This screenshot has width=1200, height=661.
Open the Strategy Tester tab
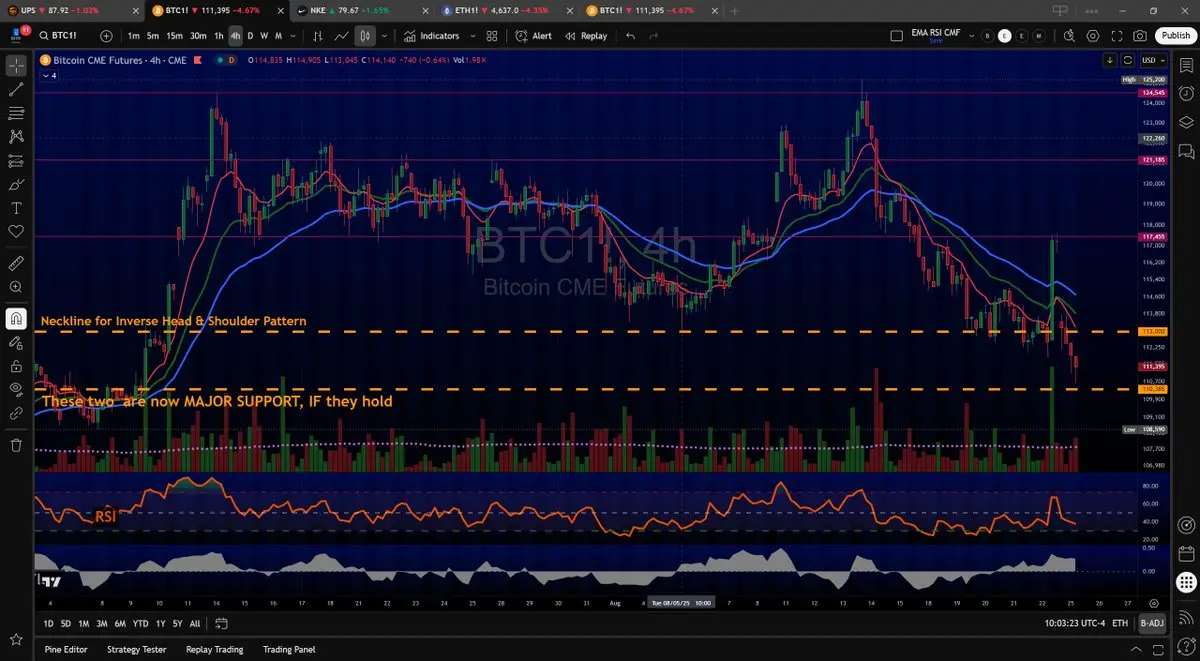pyautogui.click(x=136, y=649)
